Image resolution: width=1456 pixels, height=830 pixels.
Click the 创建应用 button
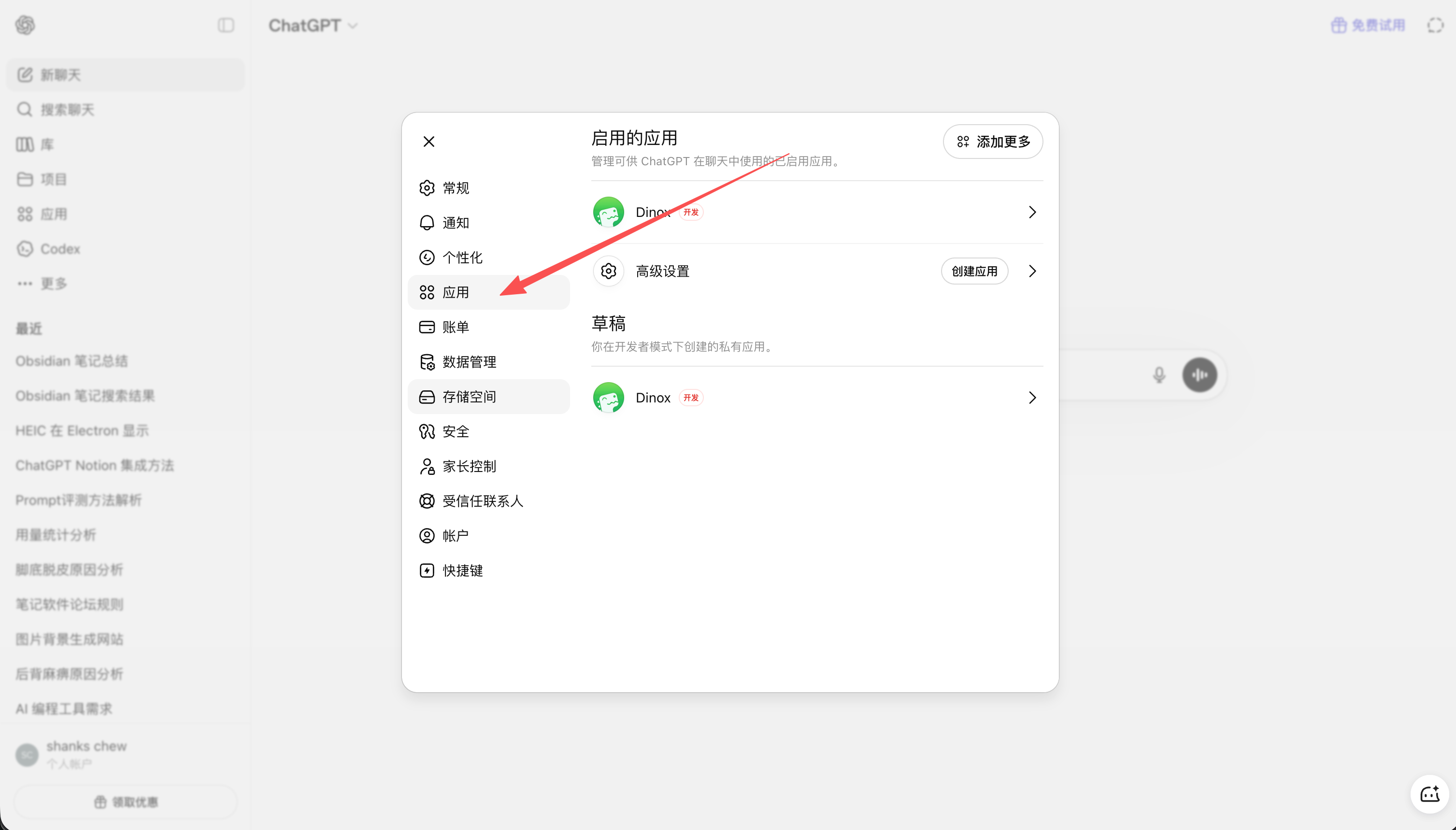[974, 271]
